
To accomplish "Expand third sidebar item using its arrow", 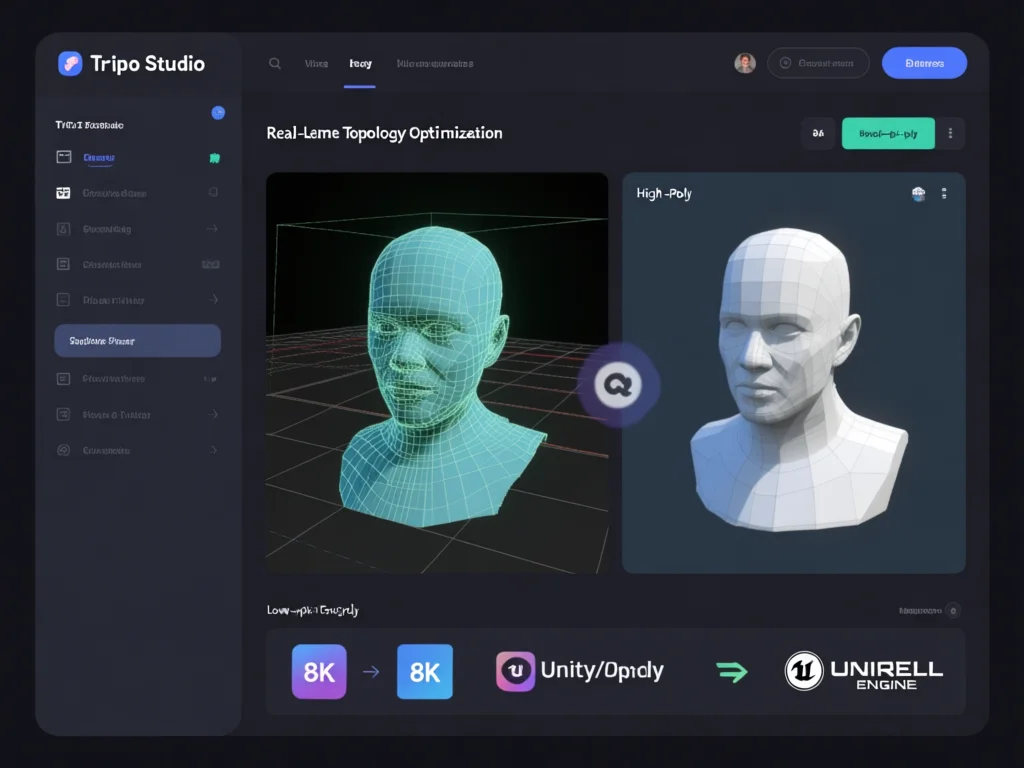I will [212, 229].
